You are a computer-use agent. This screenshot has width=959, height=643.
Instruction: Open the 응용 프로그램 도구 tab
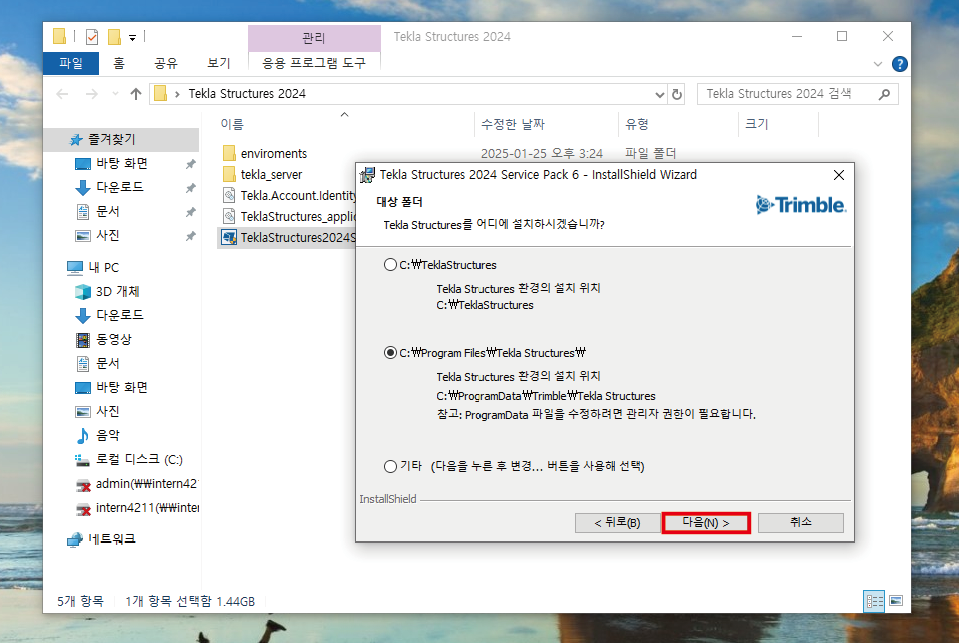coord(314,63)
